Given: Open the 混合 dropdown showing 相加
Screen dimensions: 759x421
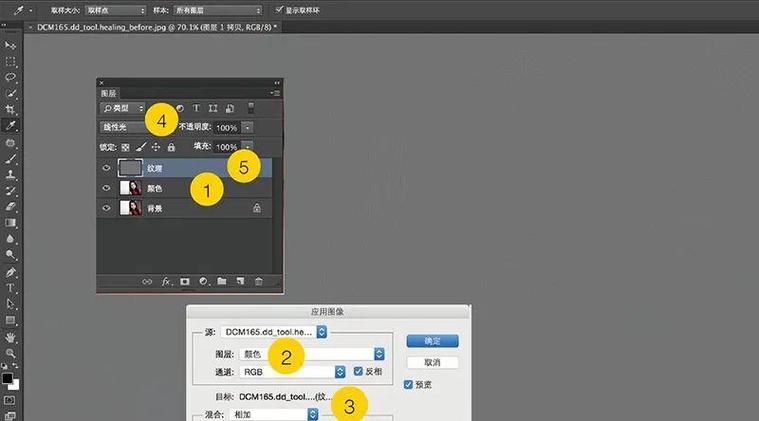Looking at the screenshot, I should (274, 415).
